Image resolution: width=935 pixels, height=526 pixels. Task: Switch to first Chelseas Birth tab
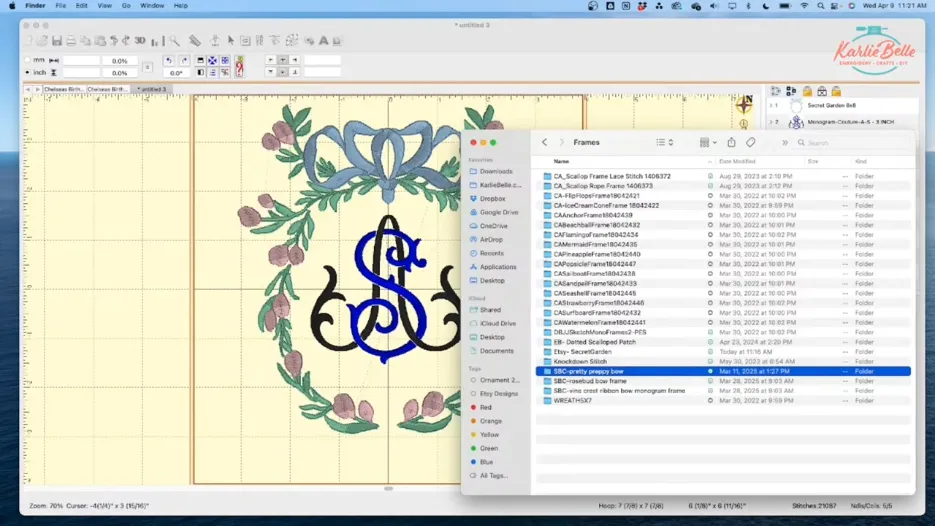(64, 89)
